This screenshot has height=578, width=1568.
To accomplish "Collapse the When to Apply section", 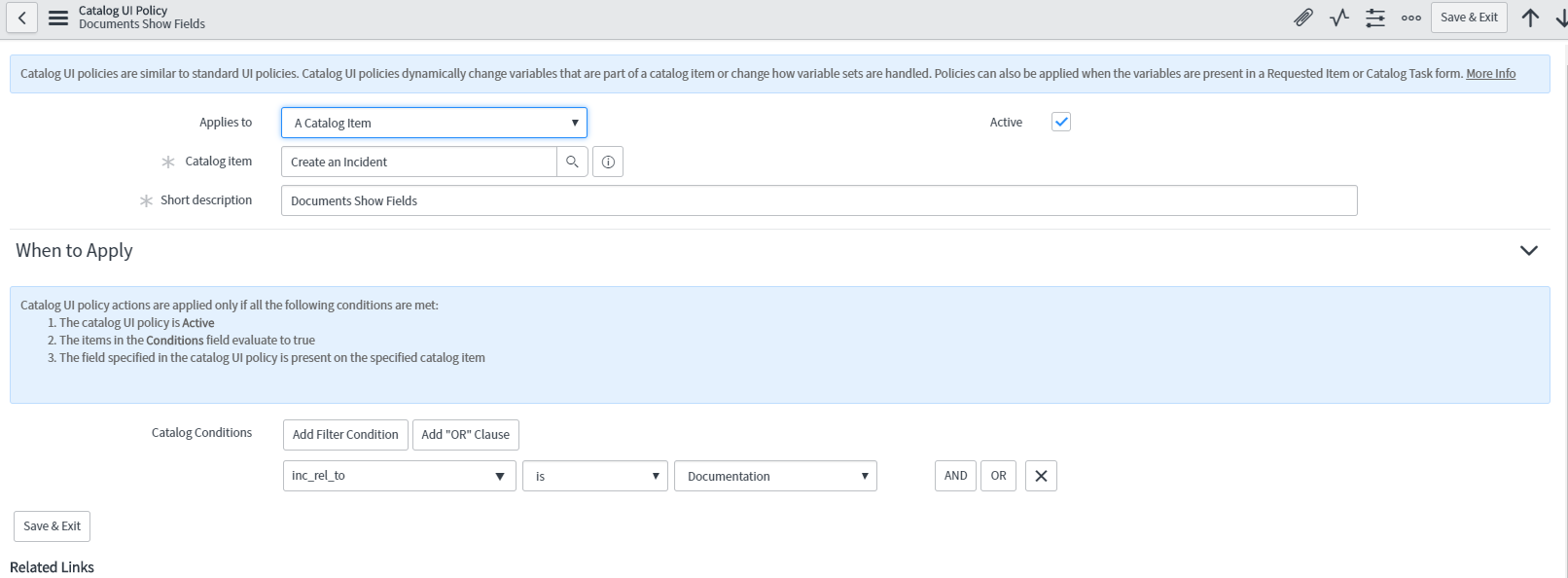I will 1529,251.
